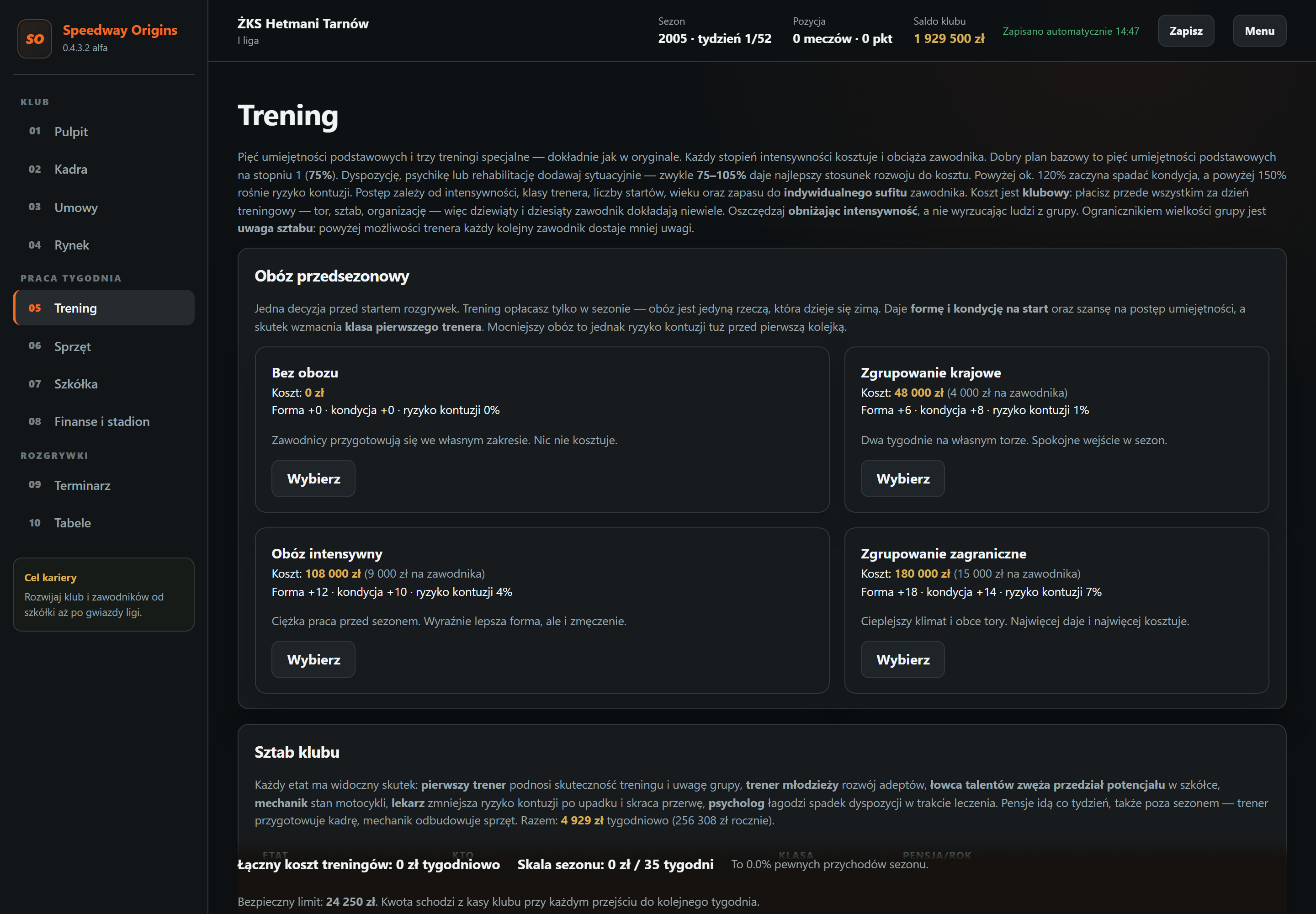Click the Zgrupowanie zagraniczne card title

[x=943, y=554]
